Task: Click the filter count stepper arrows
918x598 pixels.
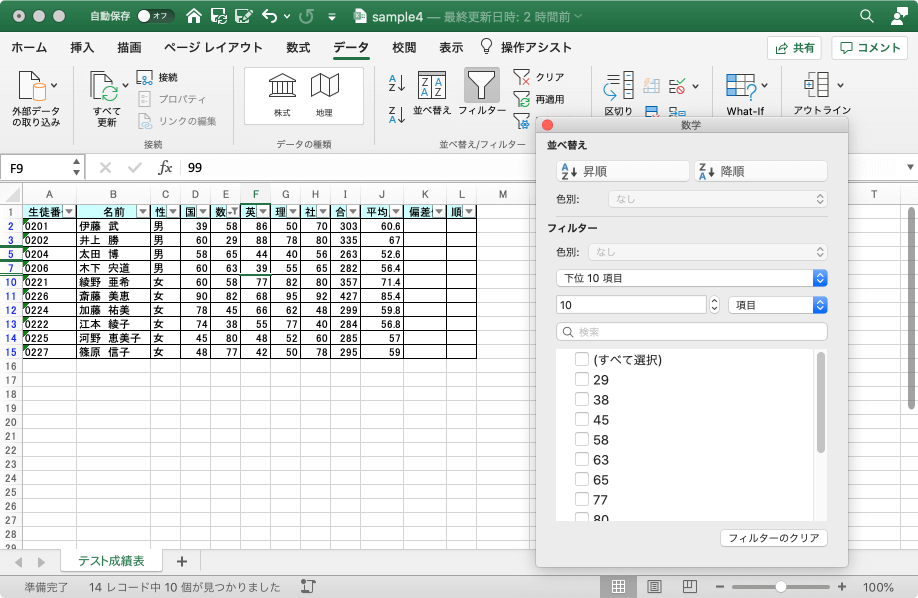Action: click(714, 305)
